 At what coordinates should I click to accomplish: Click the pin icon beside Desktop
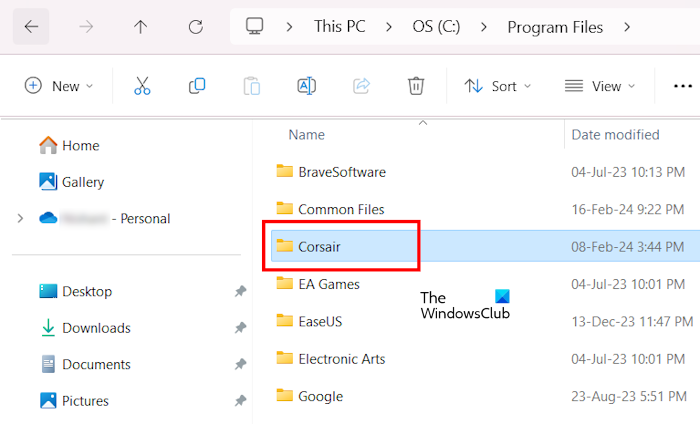click(241, 291)
